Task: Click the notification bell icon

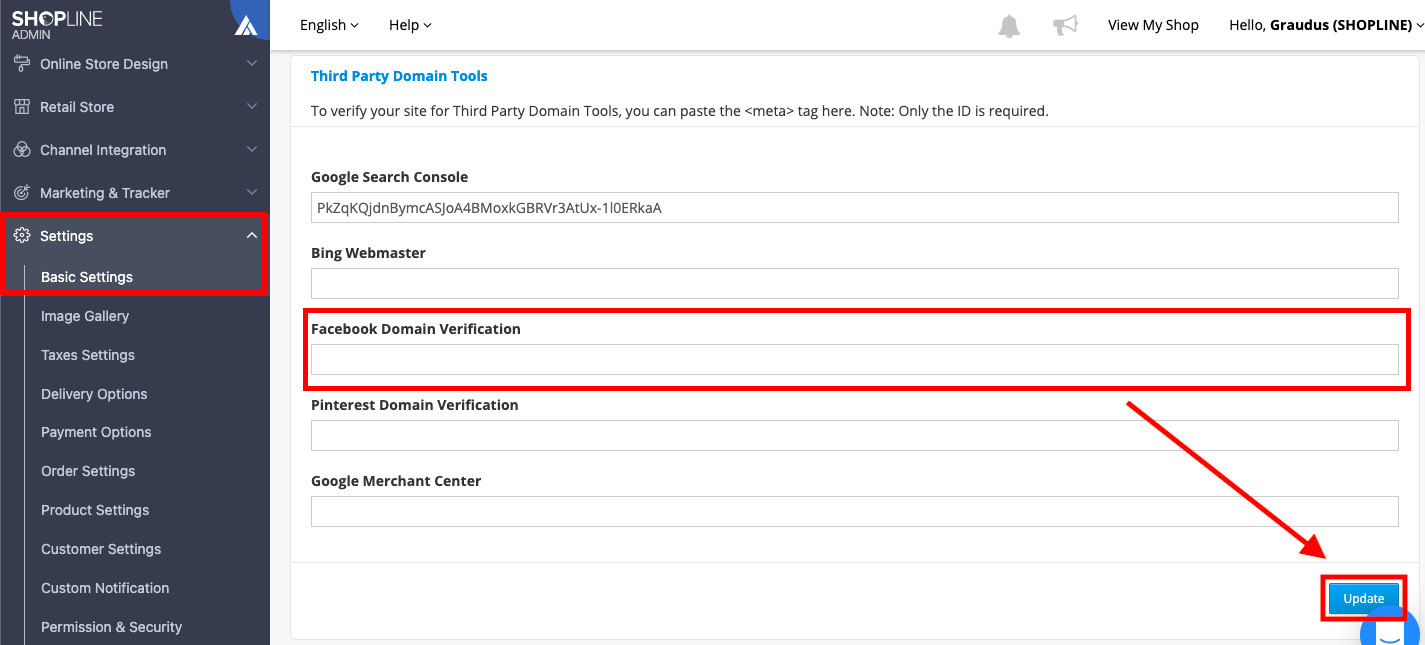Action: tap(1009, 26)
